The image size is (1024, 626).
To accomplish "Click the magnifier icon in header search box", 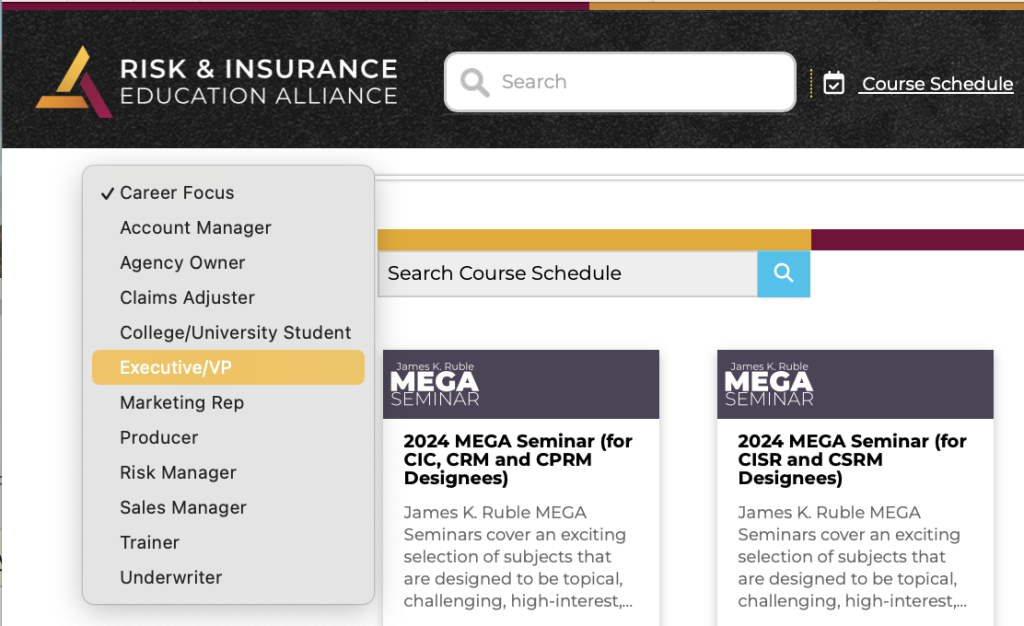I will click(x=474, y=82).
